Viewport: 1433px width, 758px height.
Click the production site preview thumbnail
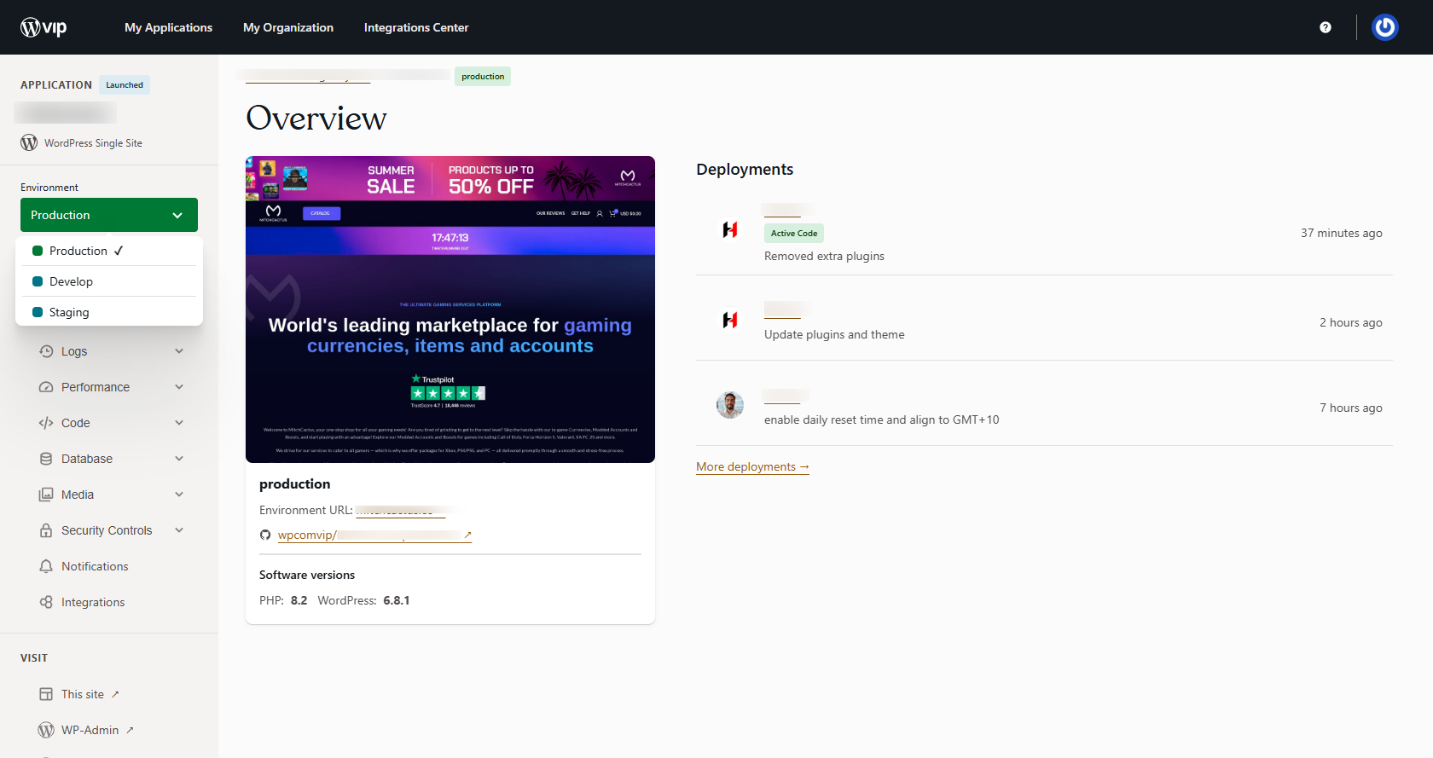coord(450,309)
